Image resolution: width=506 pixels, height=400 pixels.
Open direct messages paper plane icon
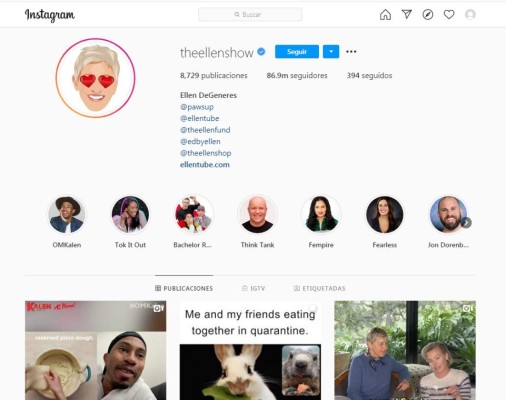coord(407,14)
